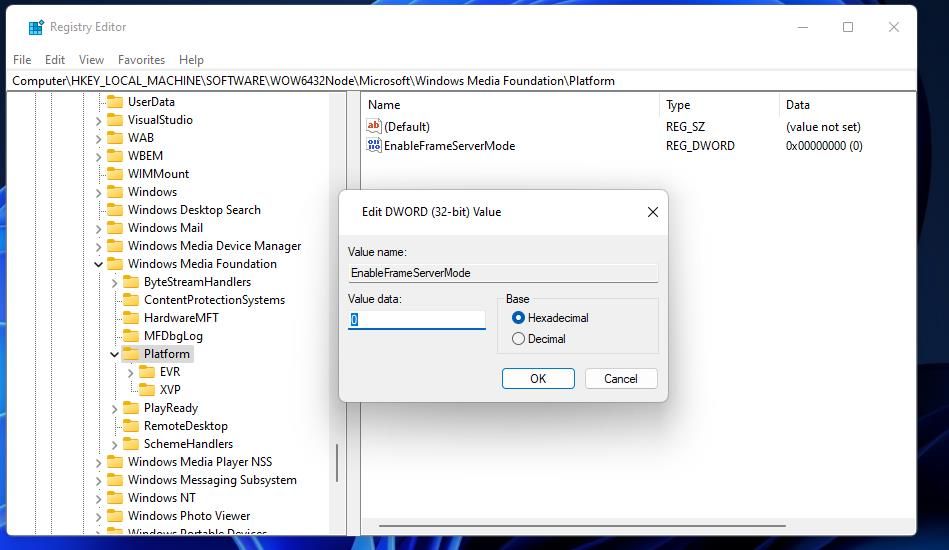
Task: Click the REG_SZ type cell
Action: (685, 126)
